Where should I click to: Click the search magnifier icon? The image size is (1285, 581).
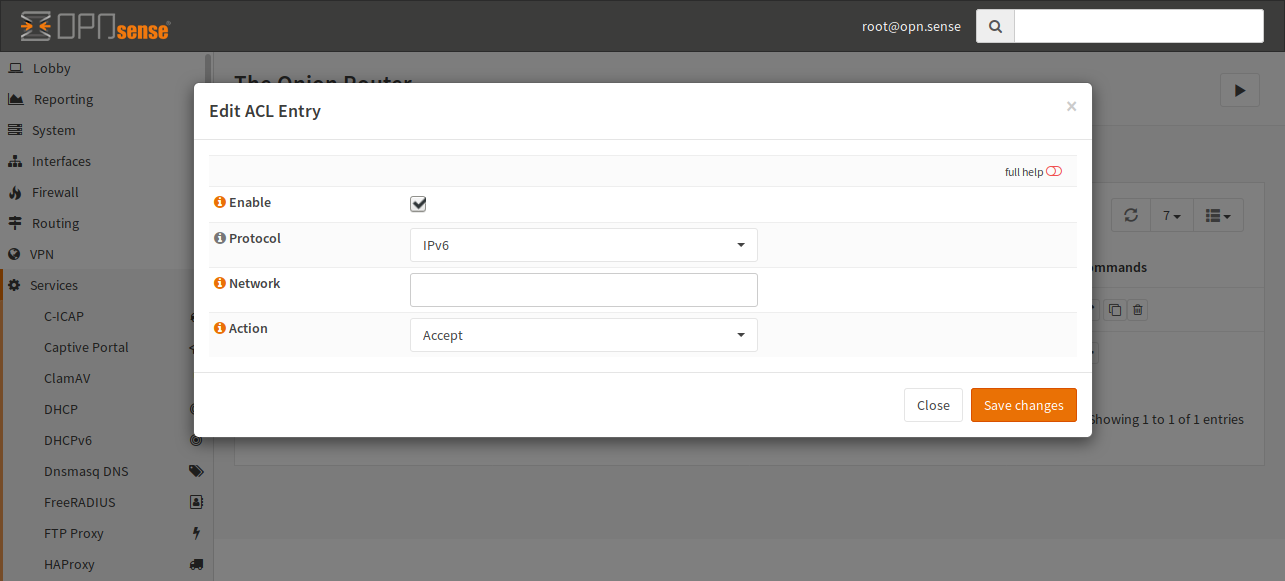click(x=995, y=27)
